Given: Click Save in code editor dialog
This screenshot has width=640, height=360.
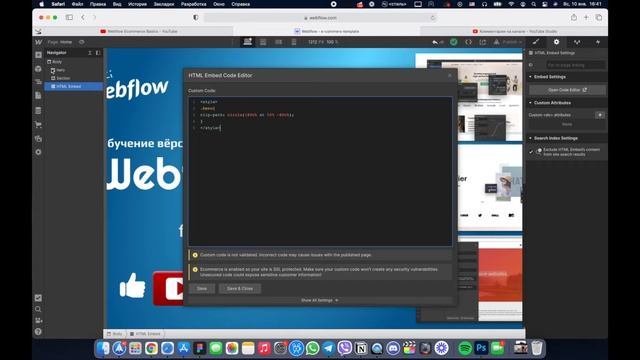Looking at the screenshot, I should click(x=202, y=289).
